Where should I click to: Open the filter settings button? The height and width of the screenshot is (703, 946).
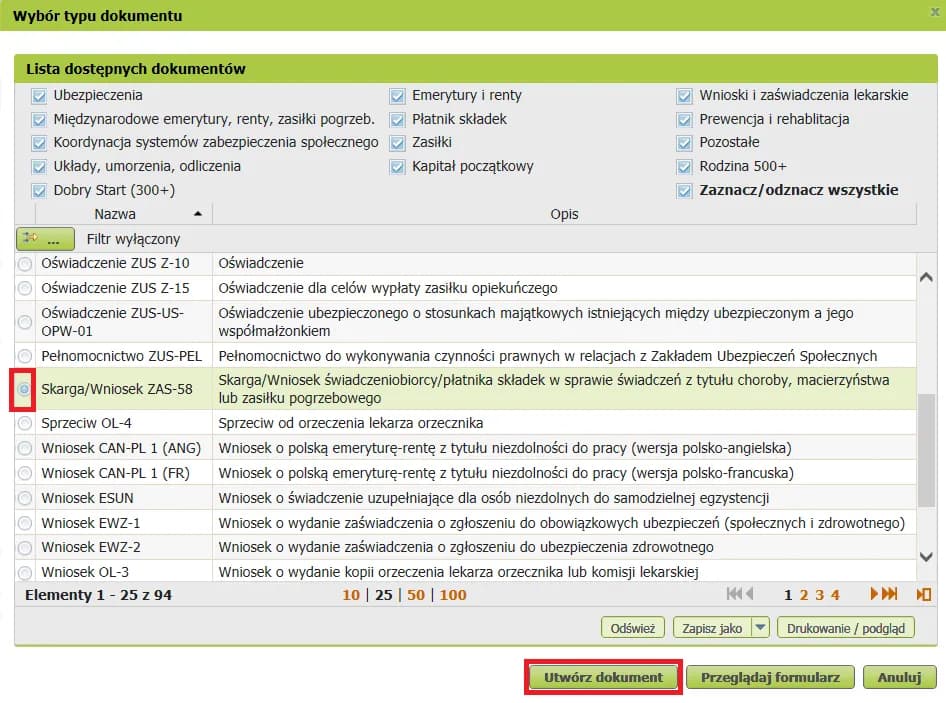coord(45,239)
